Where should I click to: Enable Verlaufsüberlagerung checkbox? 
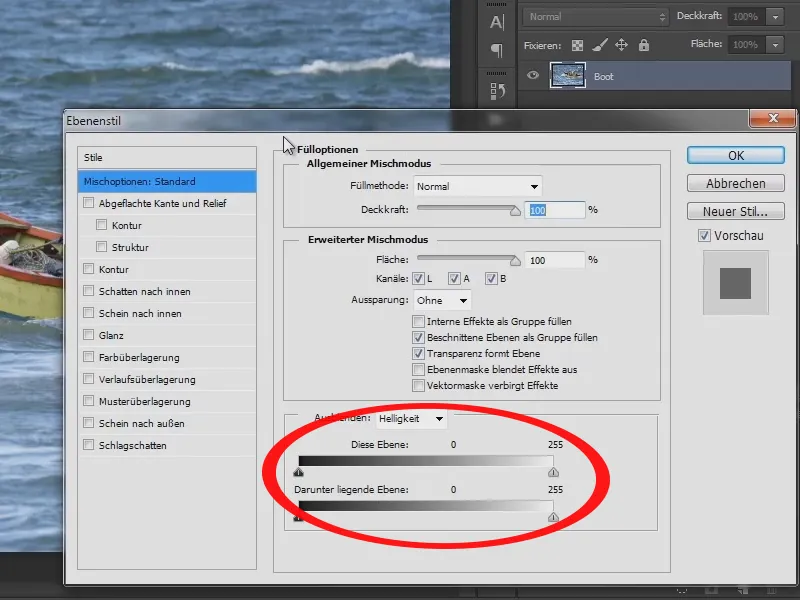(88, 379)
